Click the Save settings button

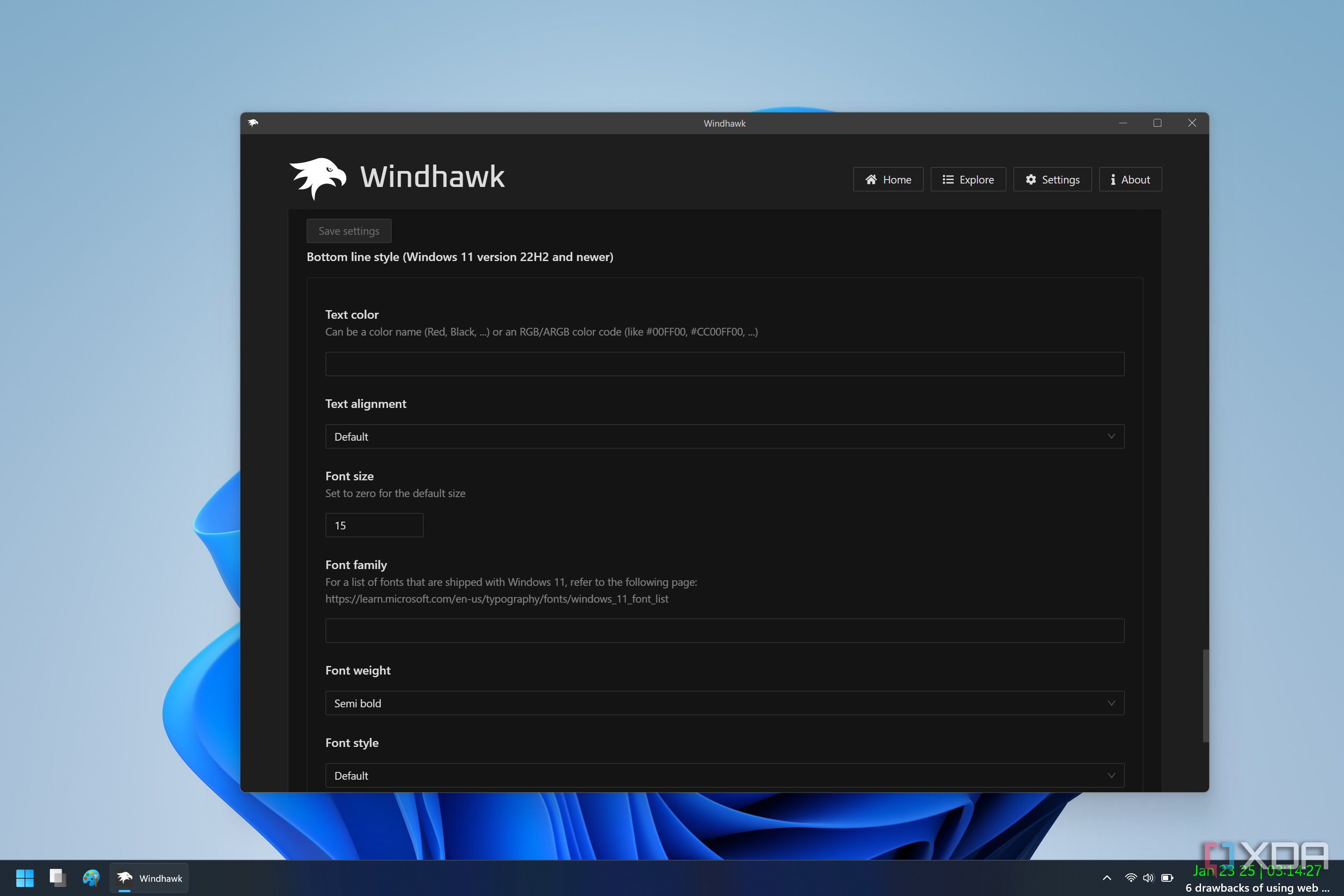(348, 231)
